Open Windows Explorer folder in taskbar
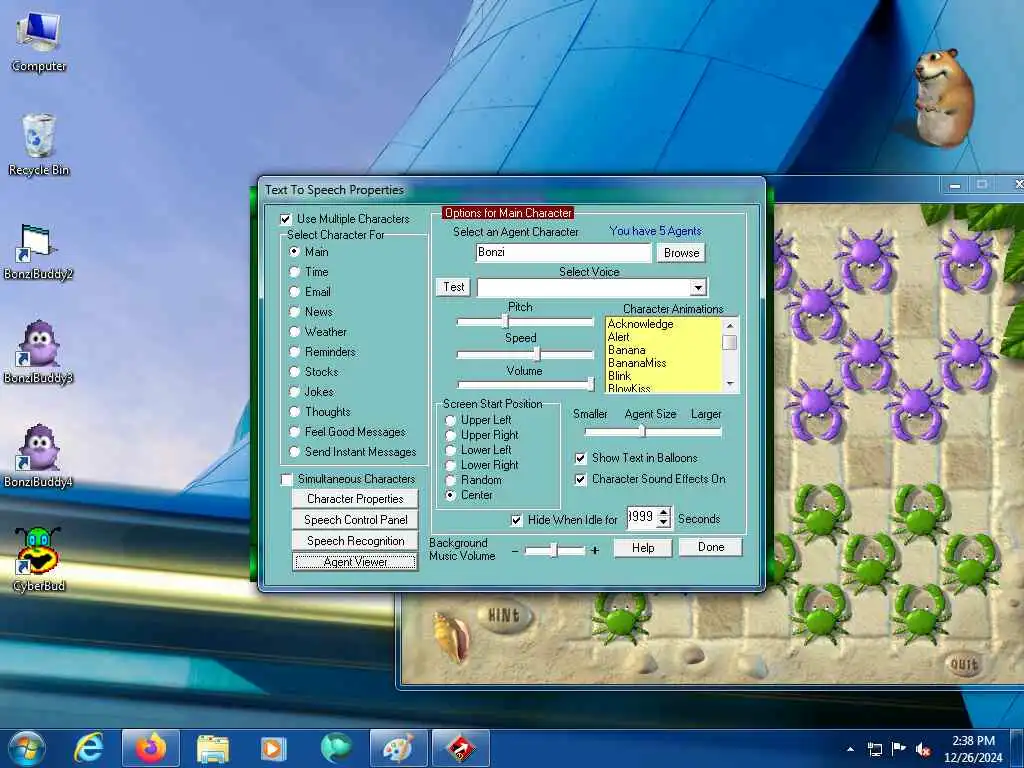Screen dimensions: 1024x768 [x=212, y=748]
